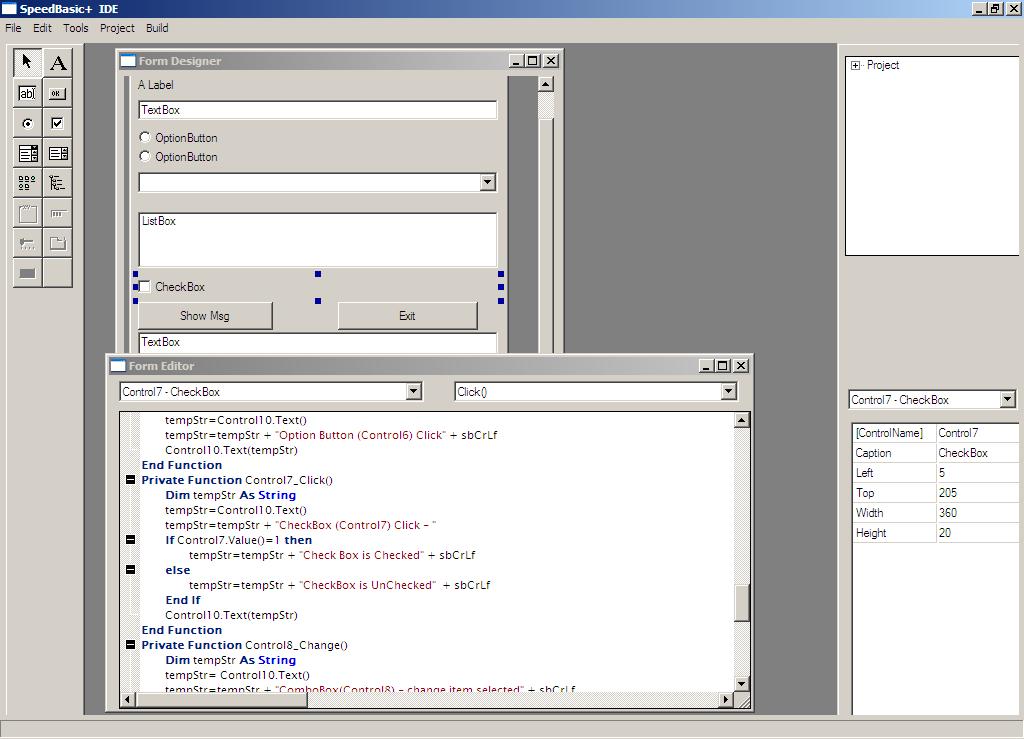Open the Project menu
Image resolution: width=1024 pixels, height=739 pixels.
tap(117, 28)
